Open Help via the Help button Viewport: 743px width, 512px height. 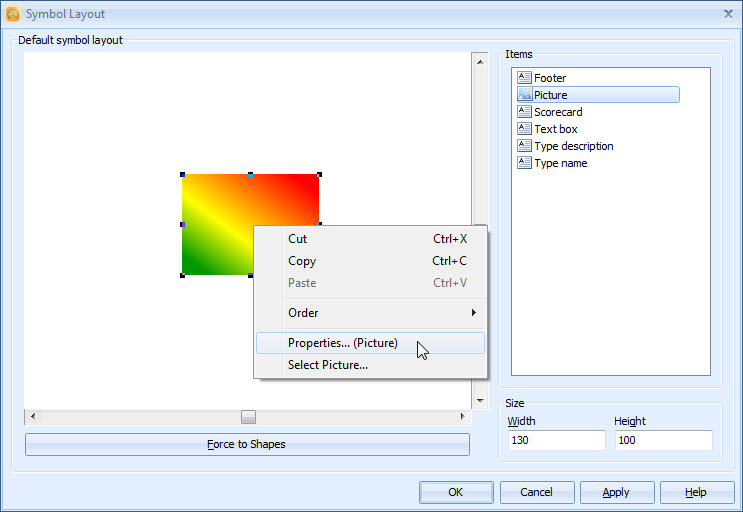click(x=696, y=492)
